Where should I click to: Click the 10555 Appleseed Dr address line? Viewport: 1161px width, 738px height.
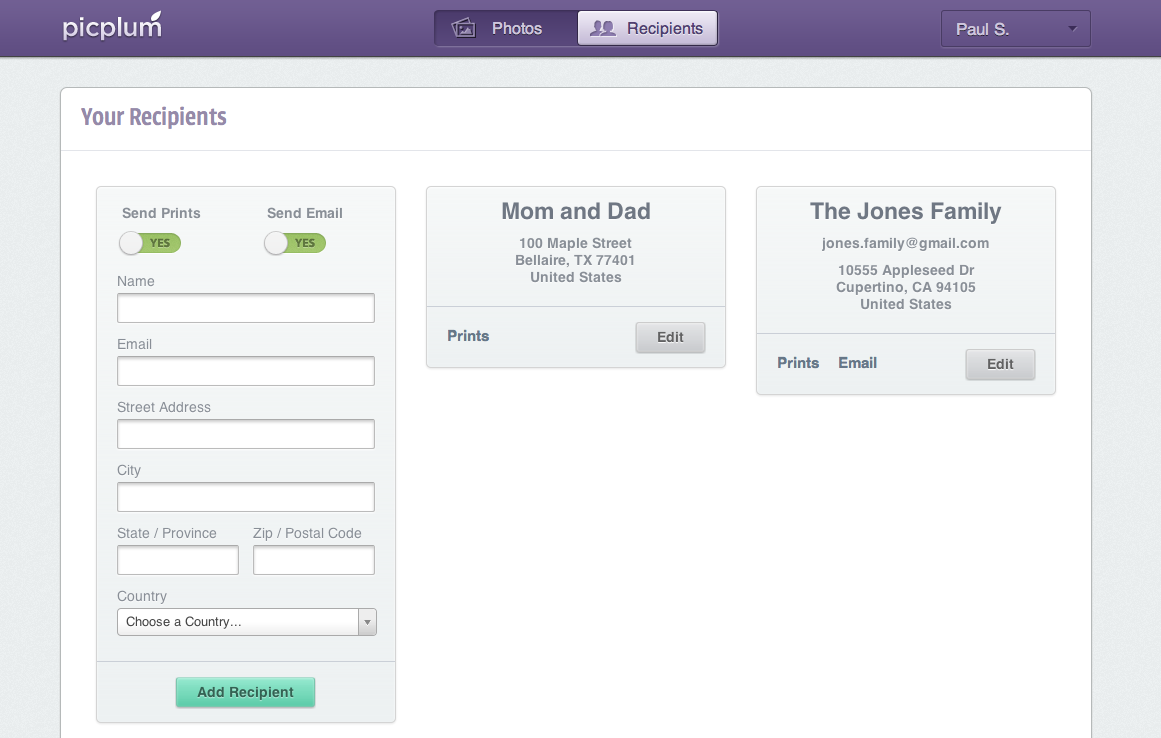pos(906,270)
